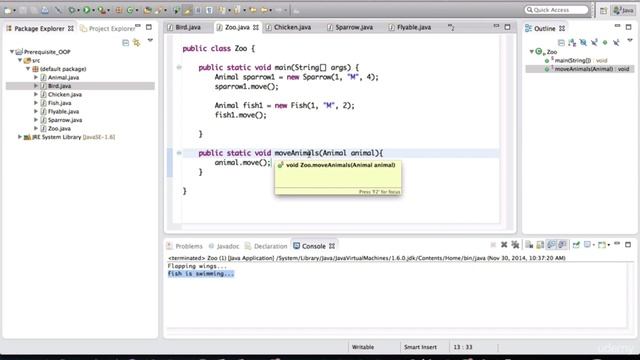The width and height of the screenshot is (640, 360).
Task: Click the Open Type toolbar icon
Action: point(147,10)
